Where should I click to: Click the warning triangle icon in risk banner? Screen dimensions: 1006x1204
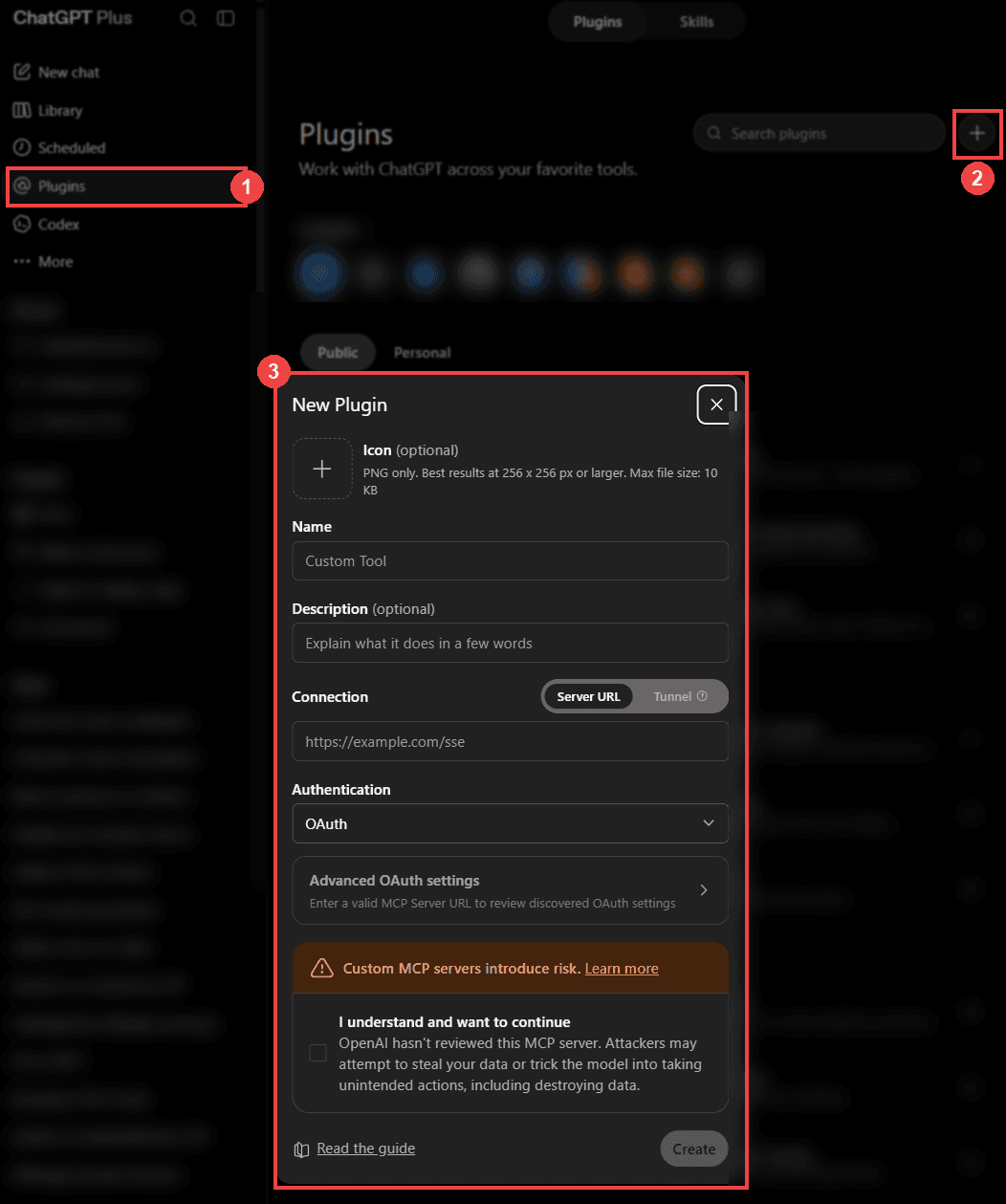point(322,969)
